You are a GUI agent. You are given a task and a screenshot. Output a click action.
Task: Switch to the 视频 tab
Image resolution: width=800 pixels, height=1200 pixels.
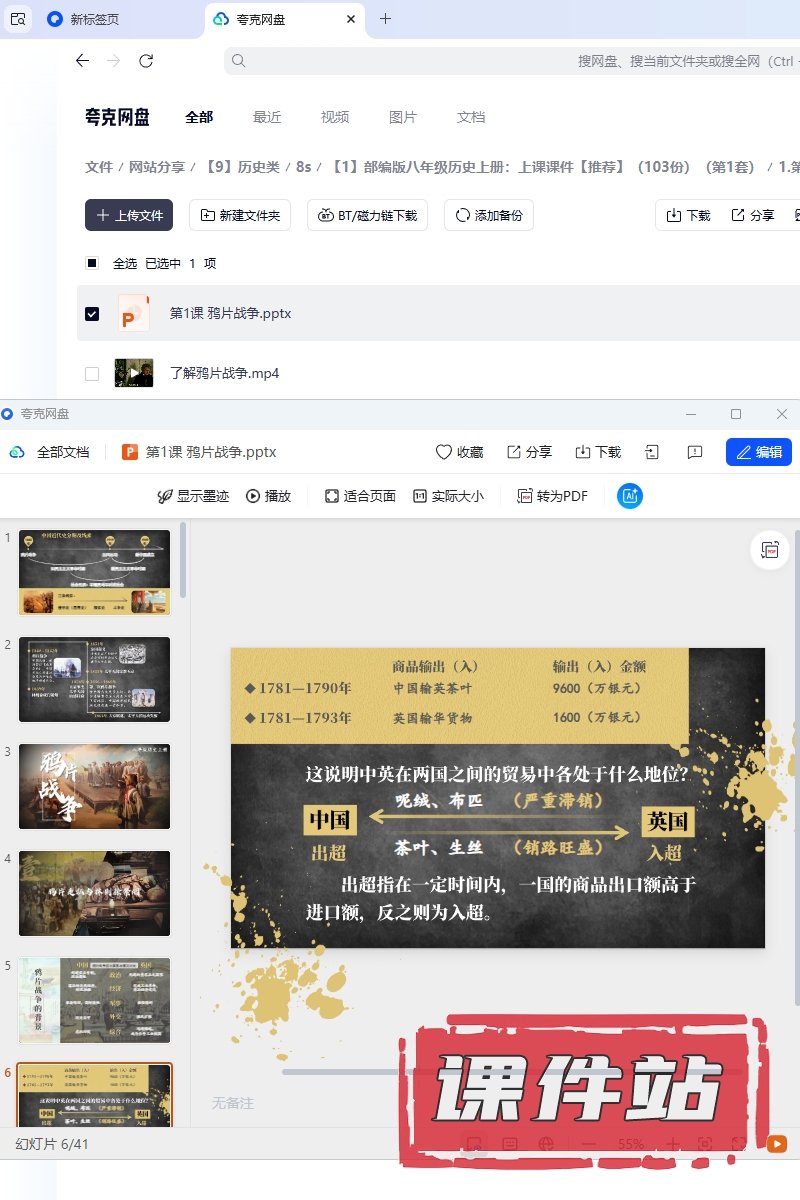click(335, 117)
